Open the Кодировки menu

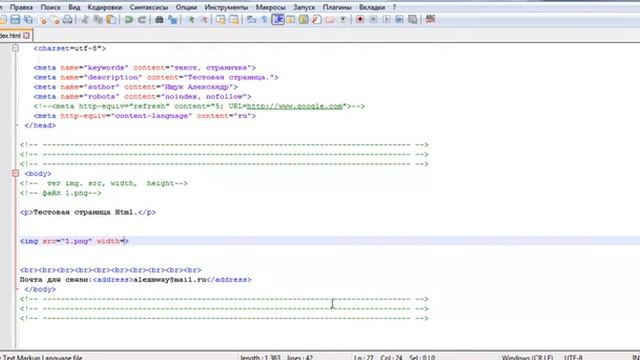tap(105, 7)
